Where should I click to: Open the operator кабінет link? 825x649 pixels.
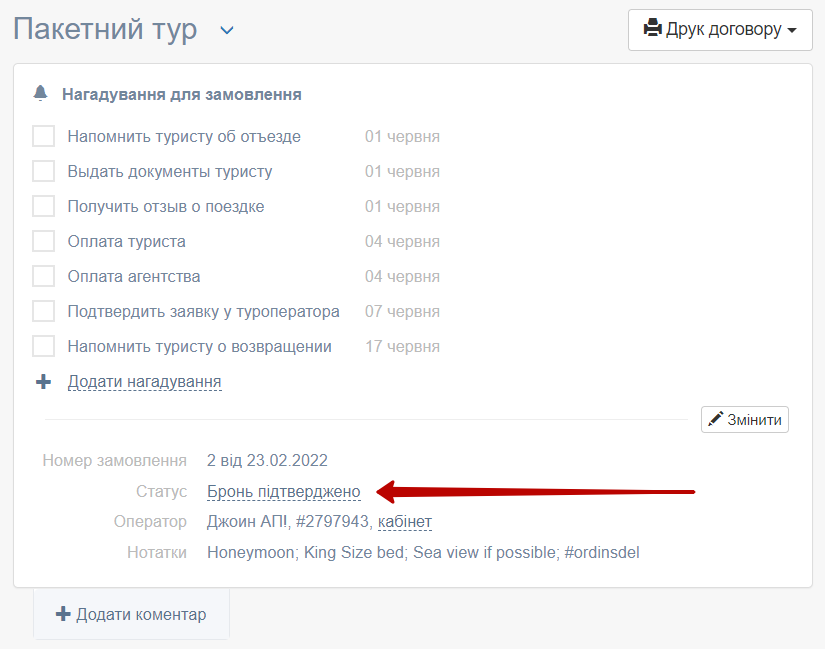point(405,521)
